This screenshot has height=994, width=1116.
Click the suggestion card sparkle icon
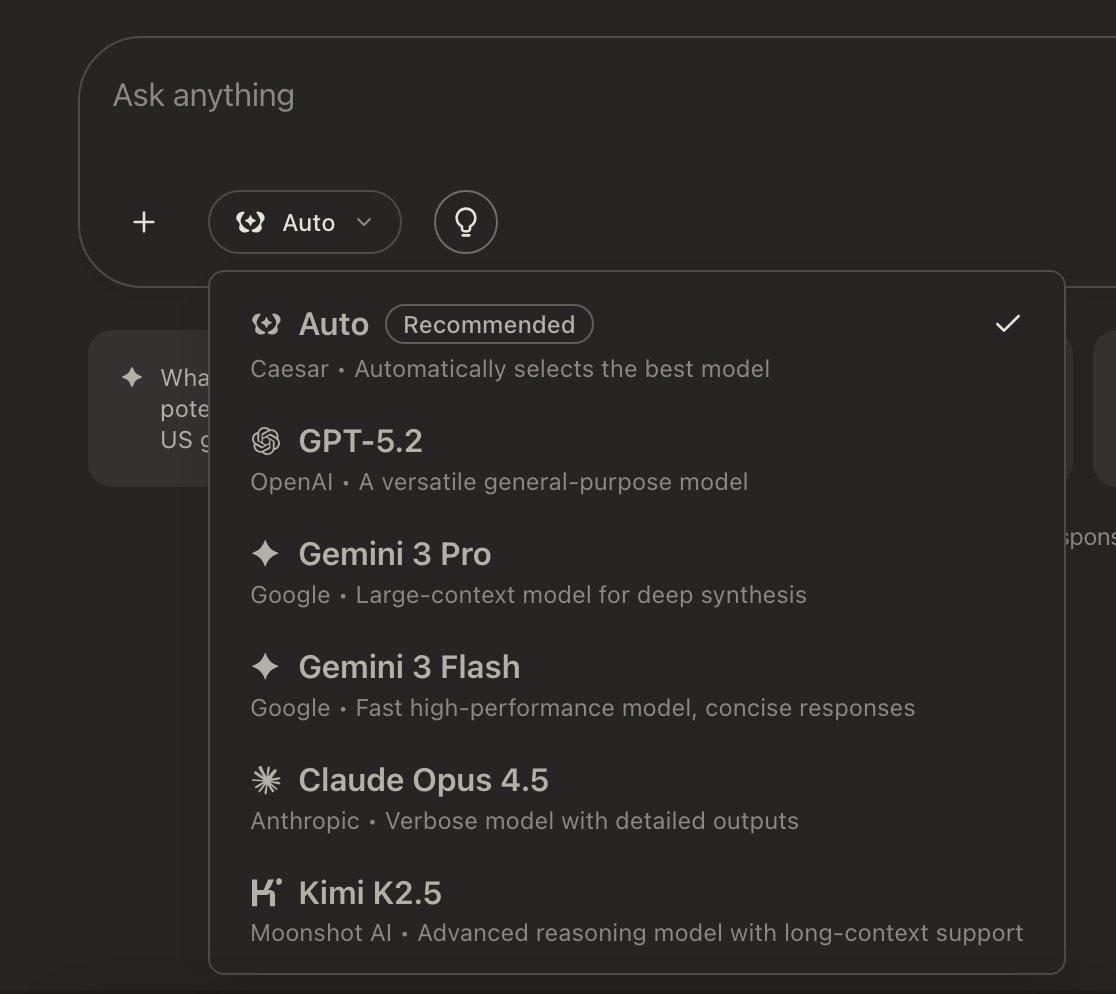(132, 376)
